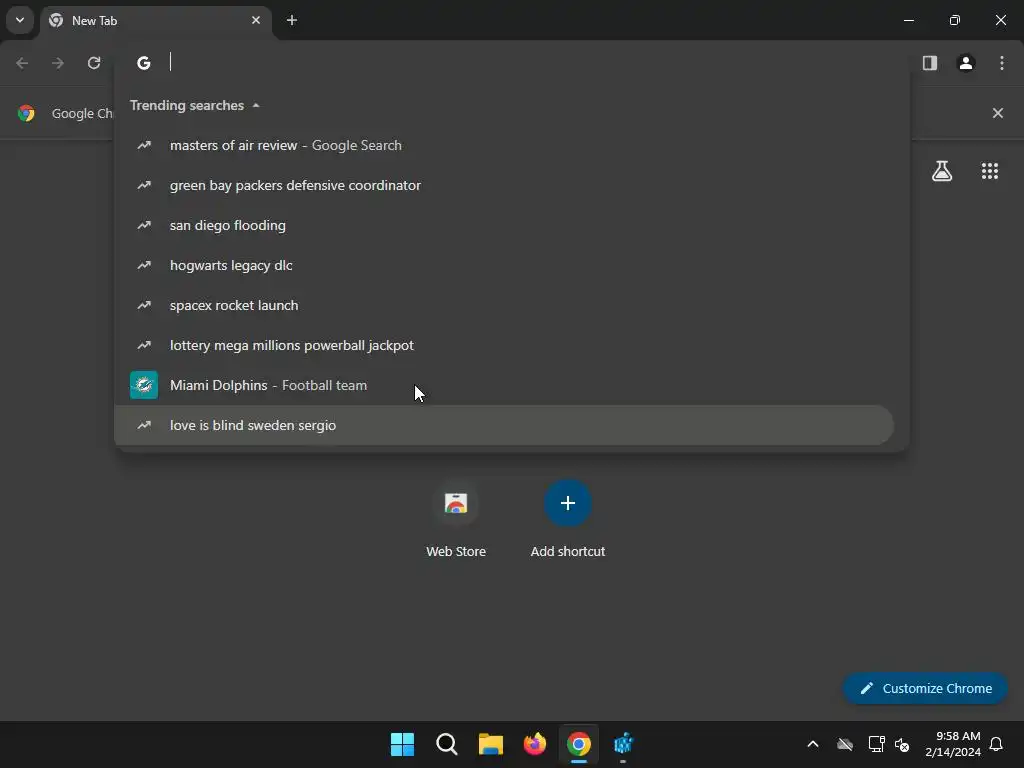
Task: Select hogwarts legacy dlc suggestion
Action: [x=504, y=265]
